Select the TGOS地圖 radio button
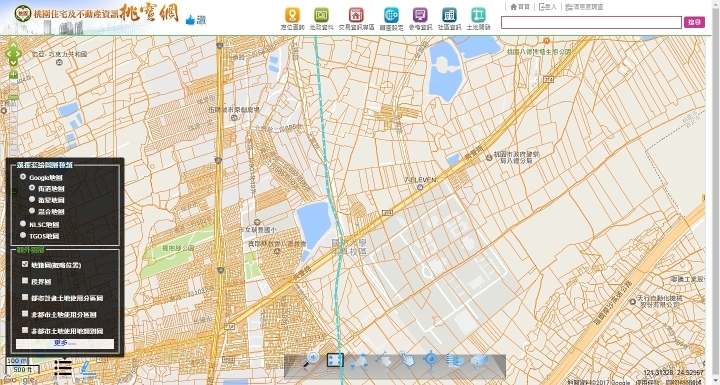This screenshot has width=720, height=385. coord(23,235)
